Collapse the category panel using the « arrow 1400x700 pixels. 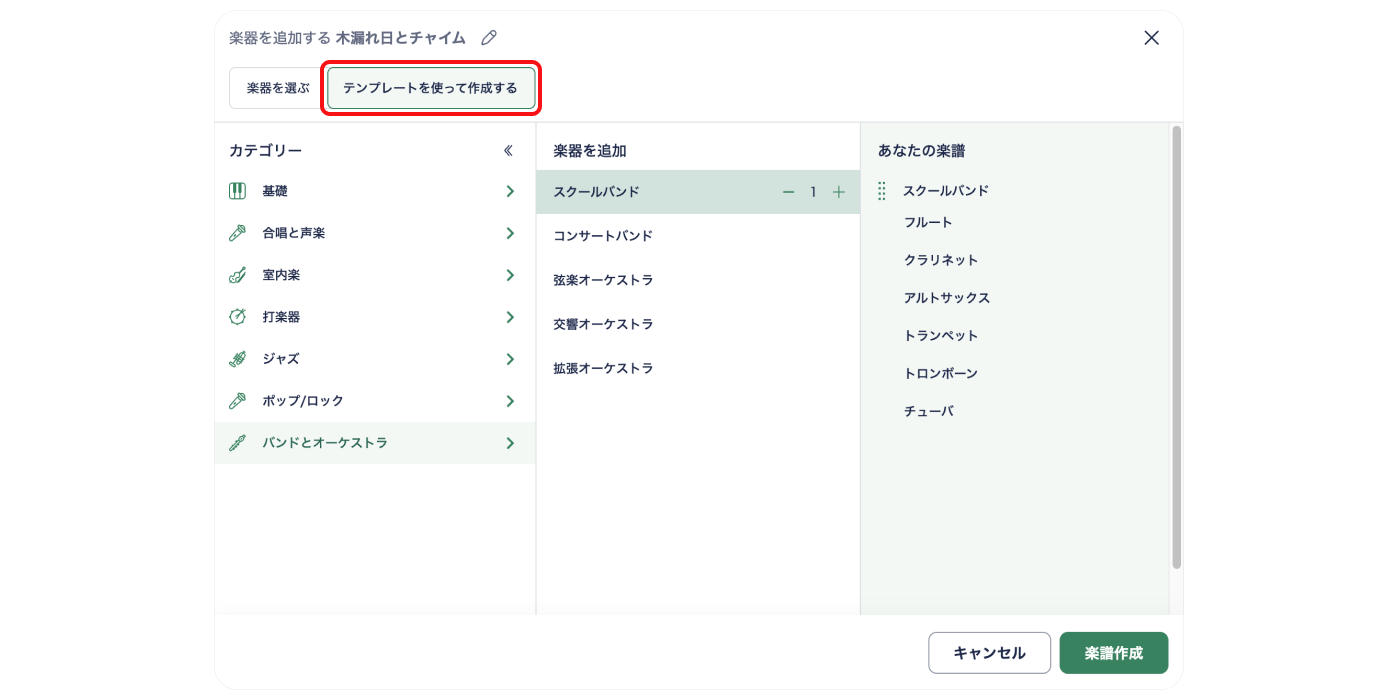pos(508,149)
